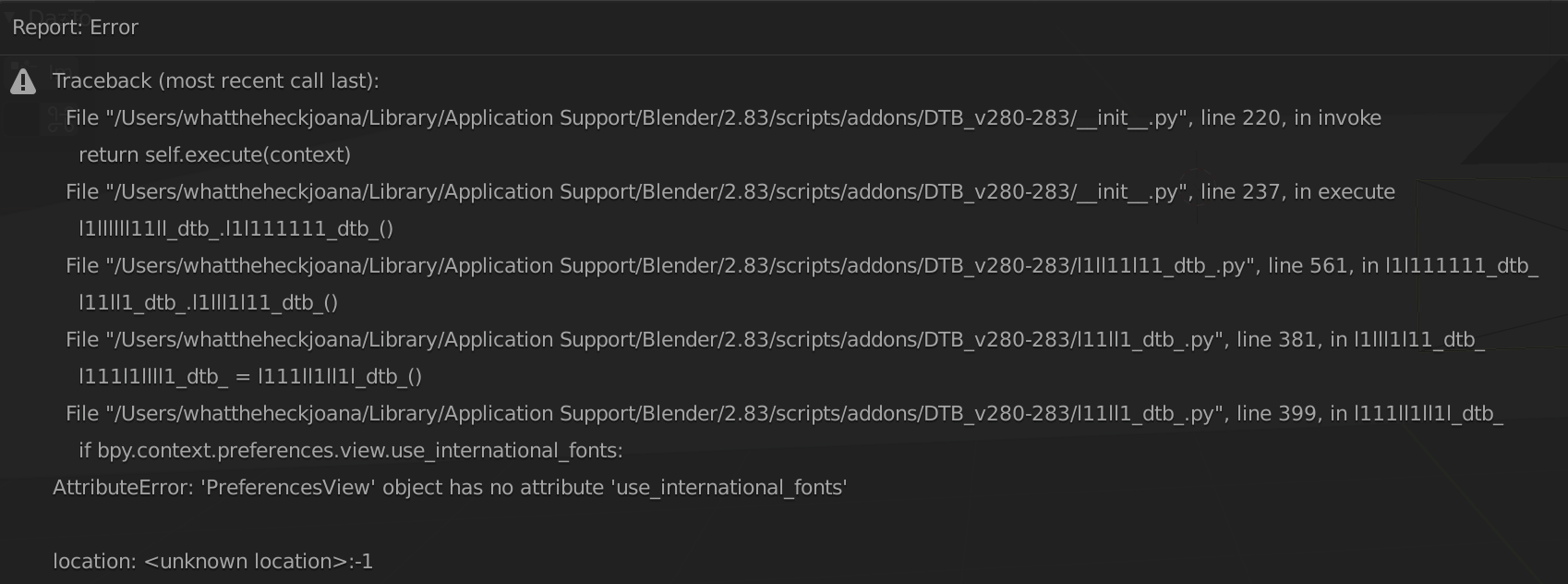Click the AttributeError message line

click(x=450, y=488)
